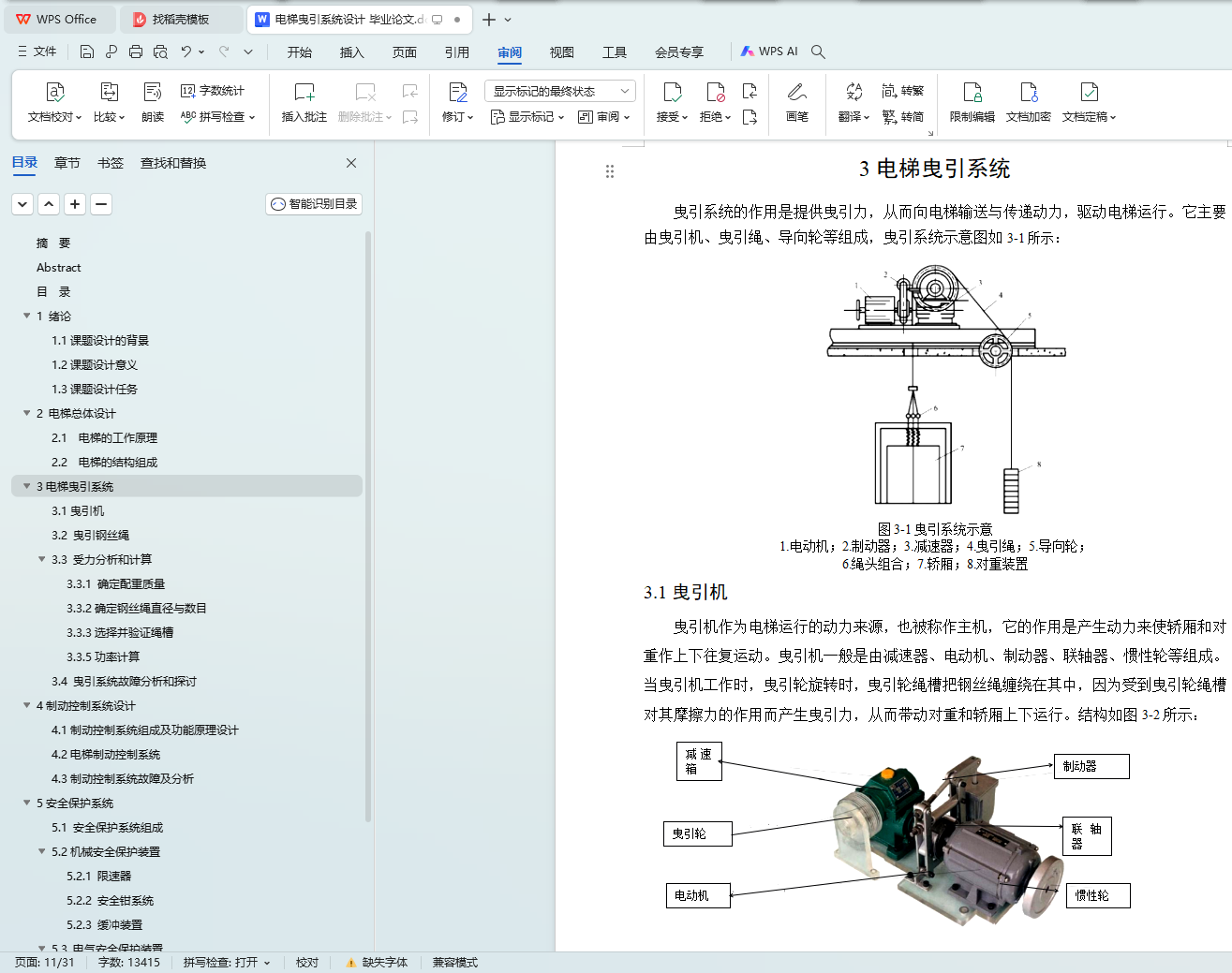This screenshot has width=1232, height=973.
Task: Open the 审阅 pane dropdown
Action: pyautogui.click(x=604, y=117)
